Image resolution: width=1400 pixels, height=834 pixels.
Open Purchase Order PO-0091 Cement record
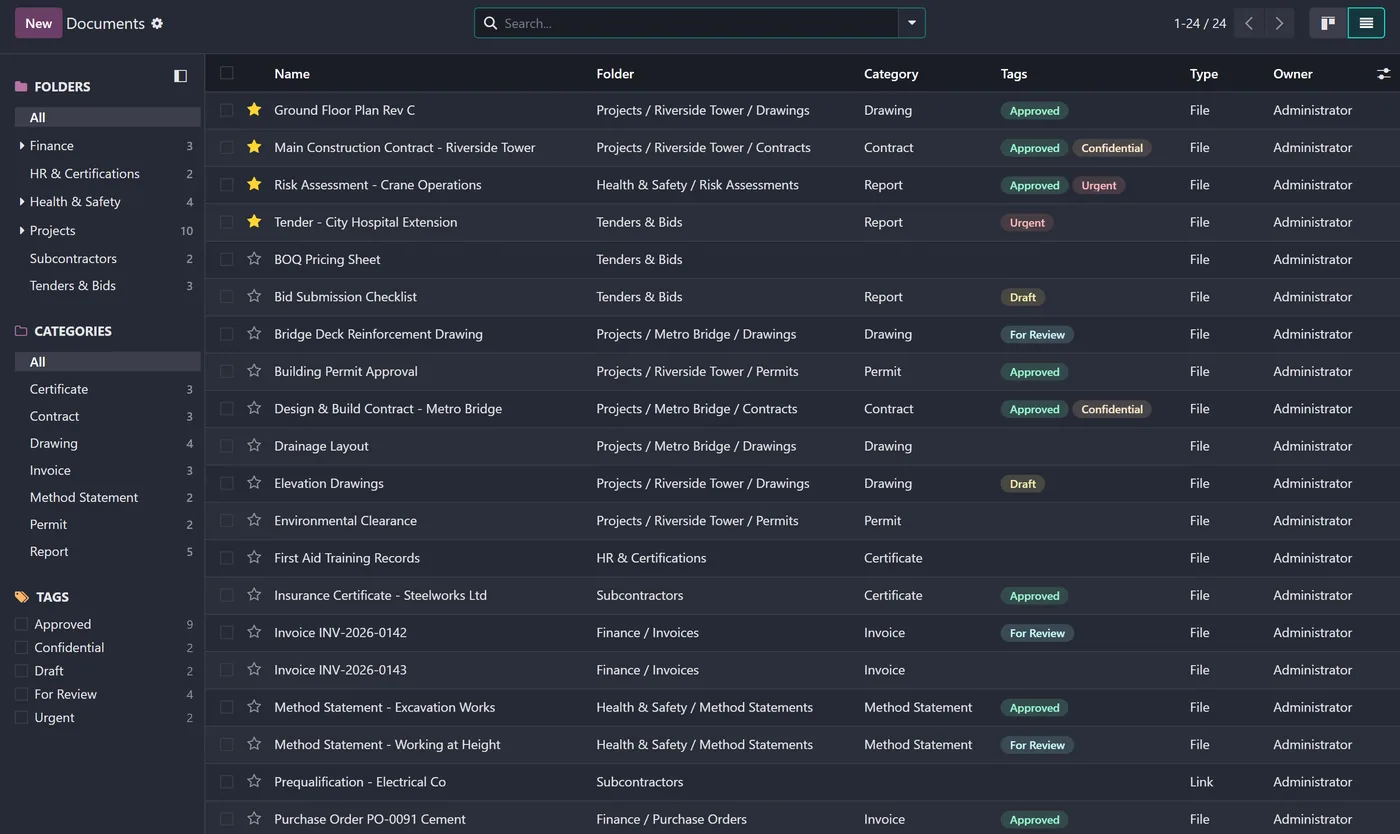click(x=370, y=819)
